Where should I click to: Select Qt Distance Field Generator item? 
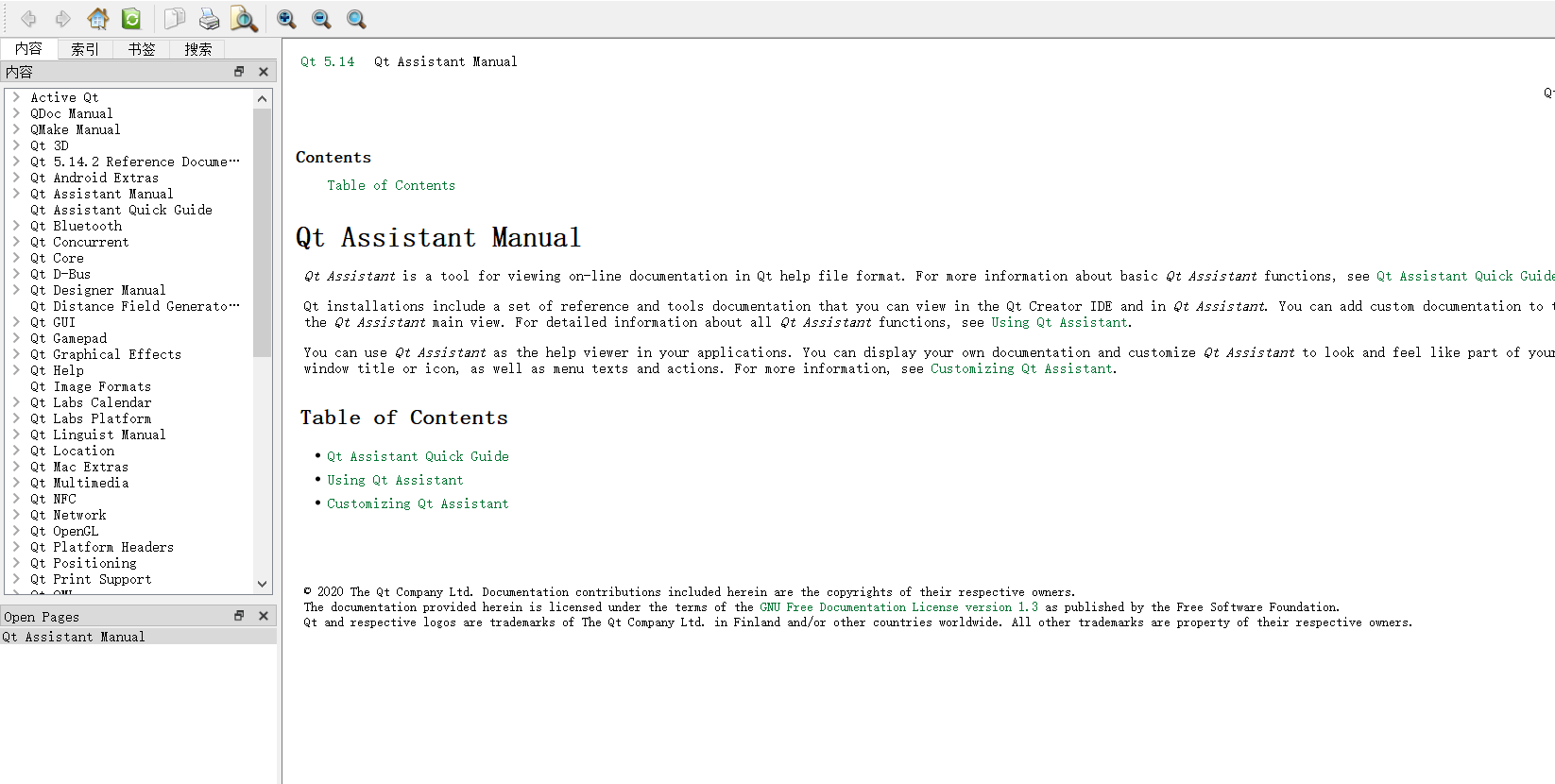(x=135, y=306)
